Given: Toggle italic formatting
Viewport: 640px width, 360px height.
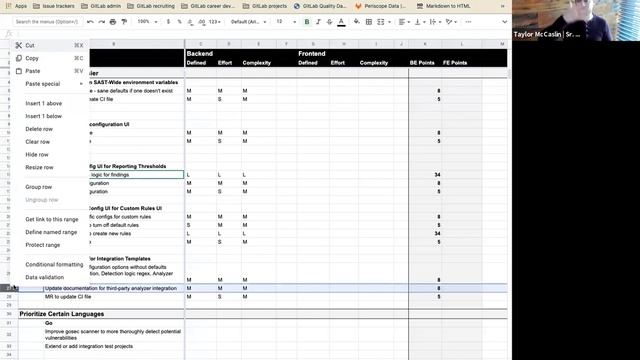Looking at the screenshot, I should [x=318, y=22].
